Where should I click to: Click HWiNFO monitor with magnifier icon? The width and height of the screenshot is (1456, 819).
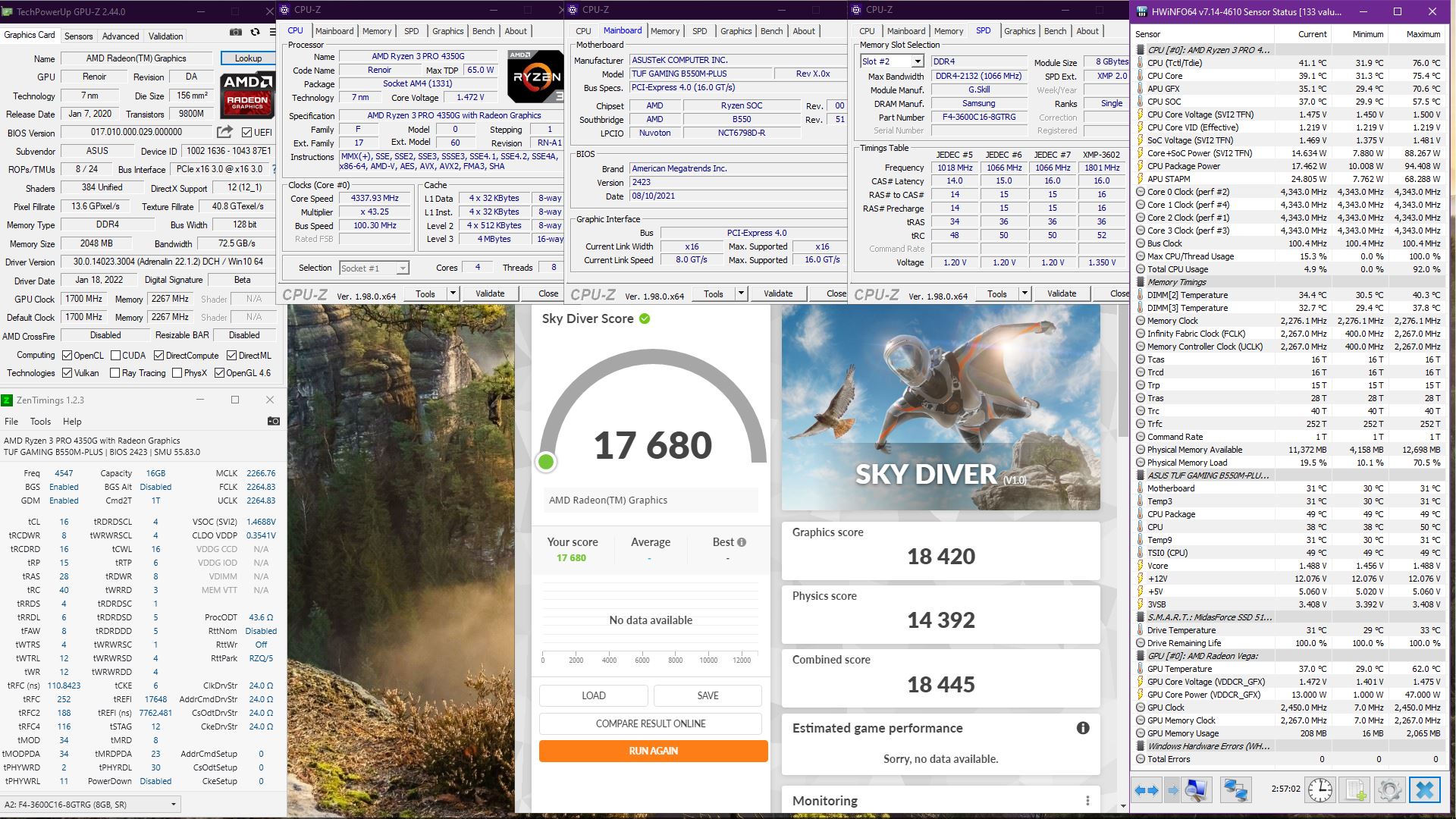1197,790
